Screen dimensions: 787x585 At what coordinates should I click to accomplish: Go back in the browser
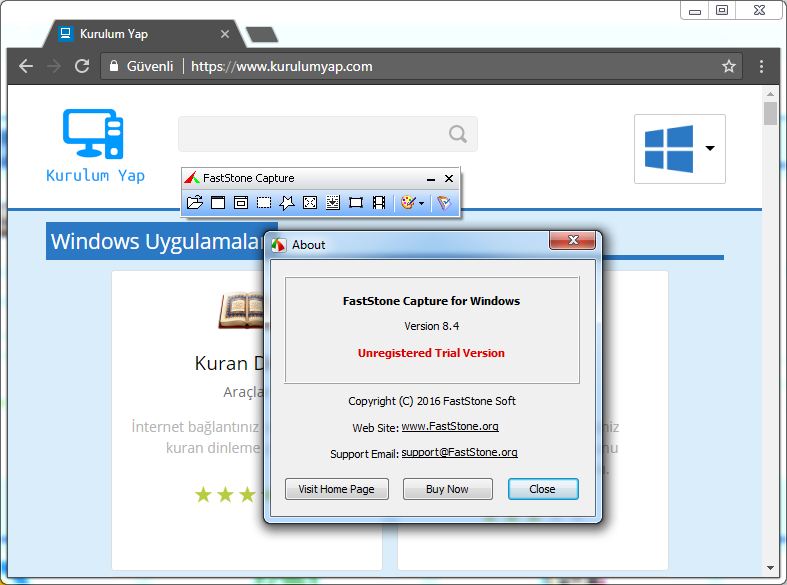(x=26, y=66)
